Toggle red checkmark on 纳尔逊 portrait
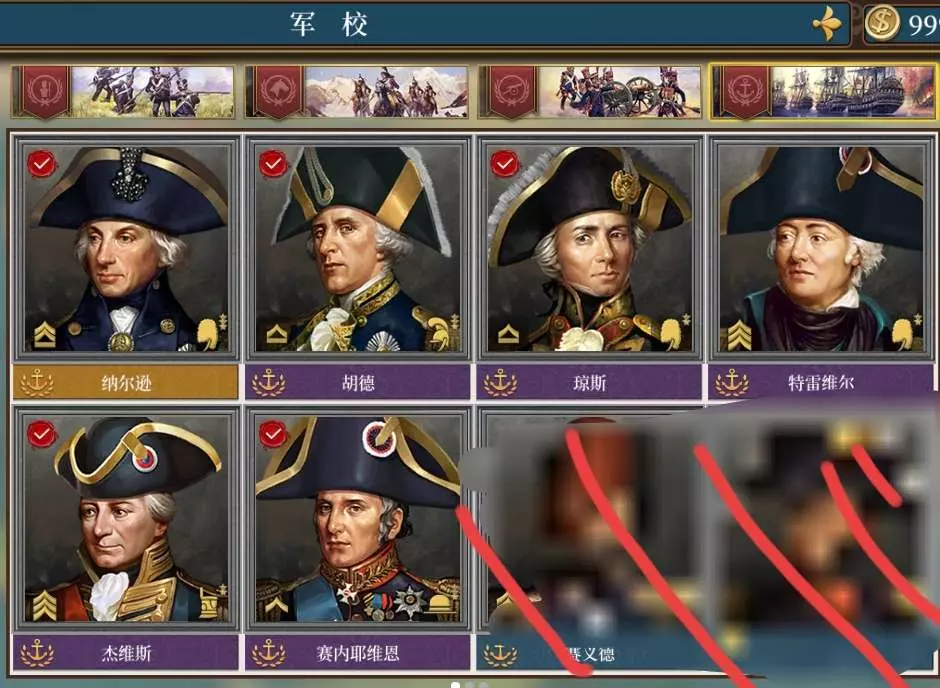This screenshot has height=688, width=940. click(x=41, y=163)
